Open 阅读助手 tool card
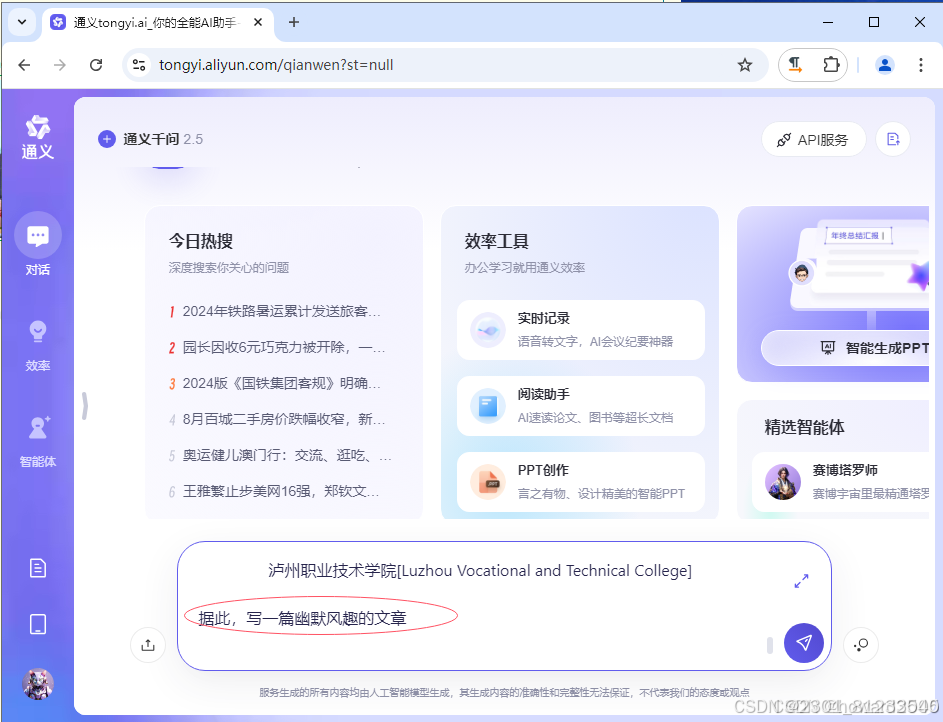Screen dimensions: 943x722 point(580,406)
